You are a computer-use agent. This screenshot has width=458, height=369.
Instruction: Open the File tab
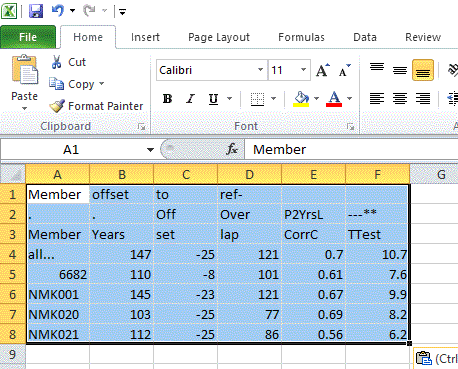tap(28, 37)
